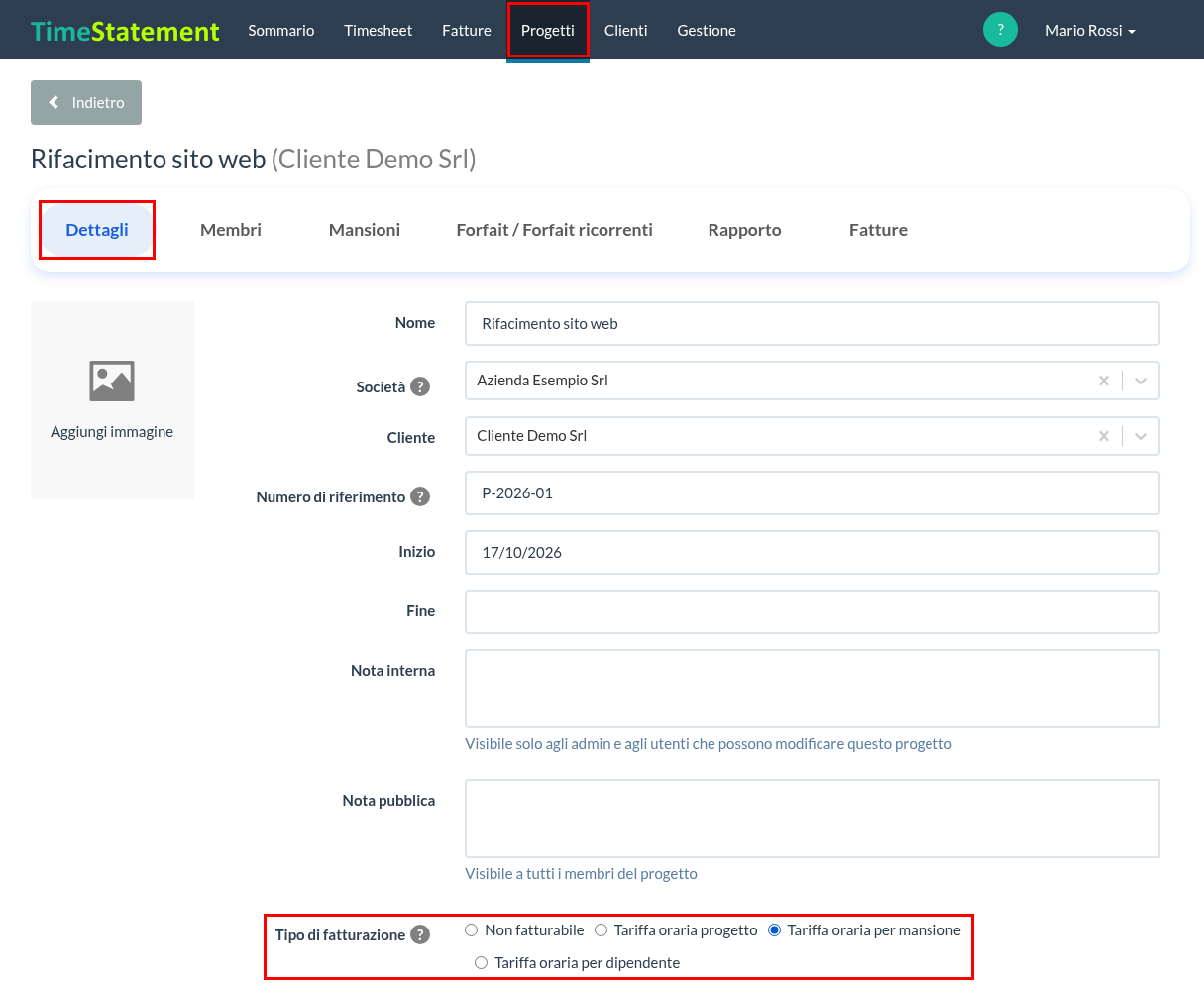
Task: Expand the Società dropdown arrow
Action: coord(1141,381)
